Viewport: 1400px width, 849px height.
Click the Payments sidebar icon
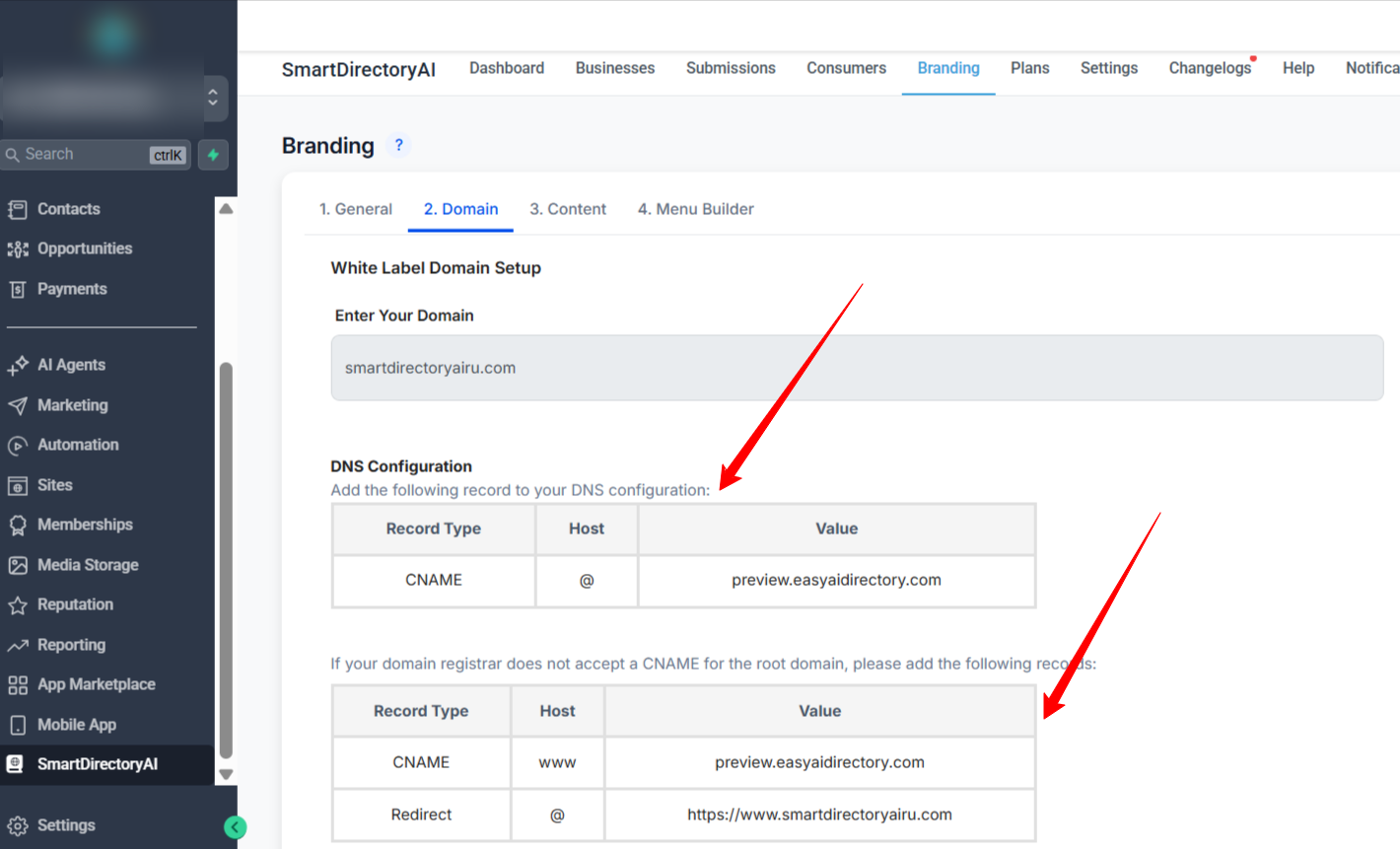[x=17, y=289]
